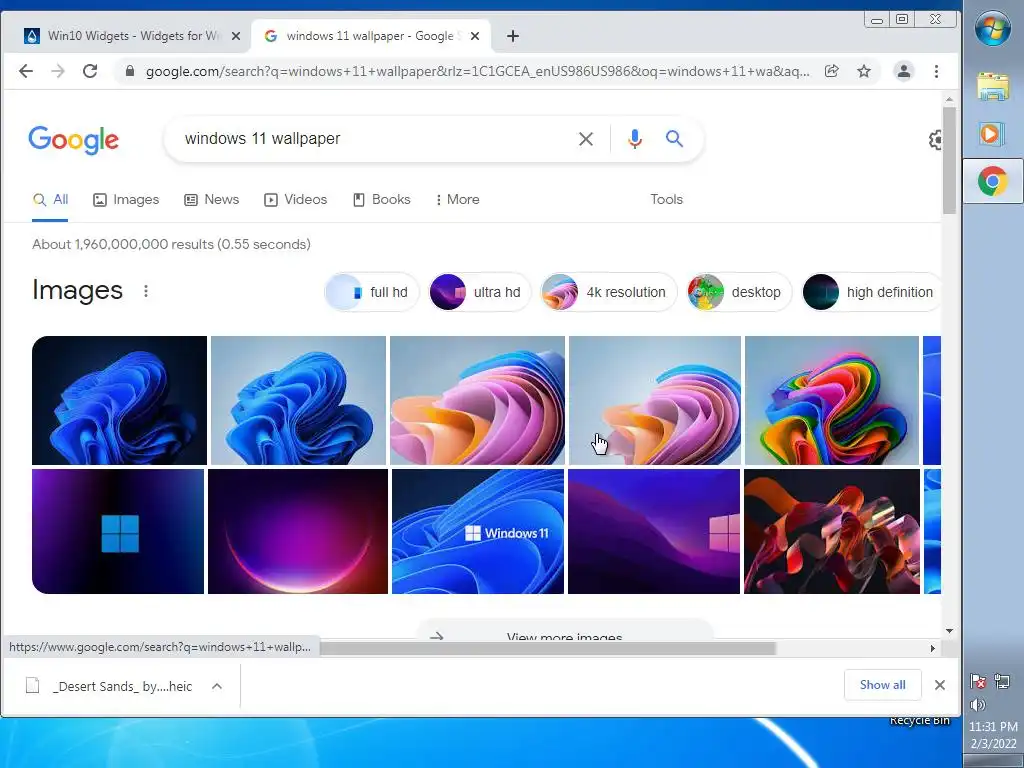Open the Windows Start orb

tap(993, 28)
